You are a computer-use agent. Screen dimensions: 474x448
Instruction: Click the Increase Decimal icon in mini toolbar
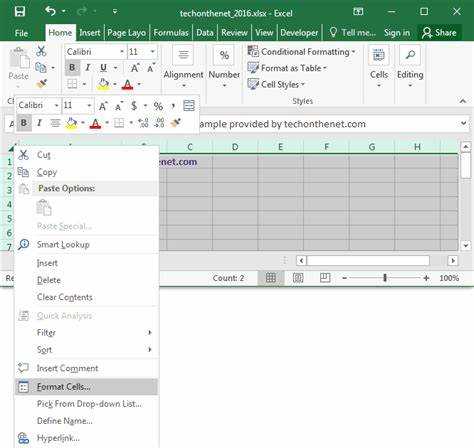143,123
